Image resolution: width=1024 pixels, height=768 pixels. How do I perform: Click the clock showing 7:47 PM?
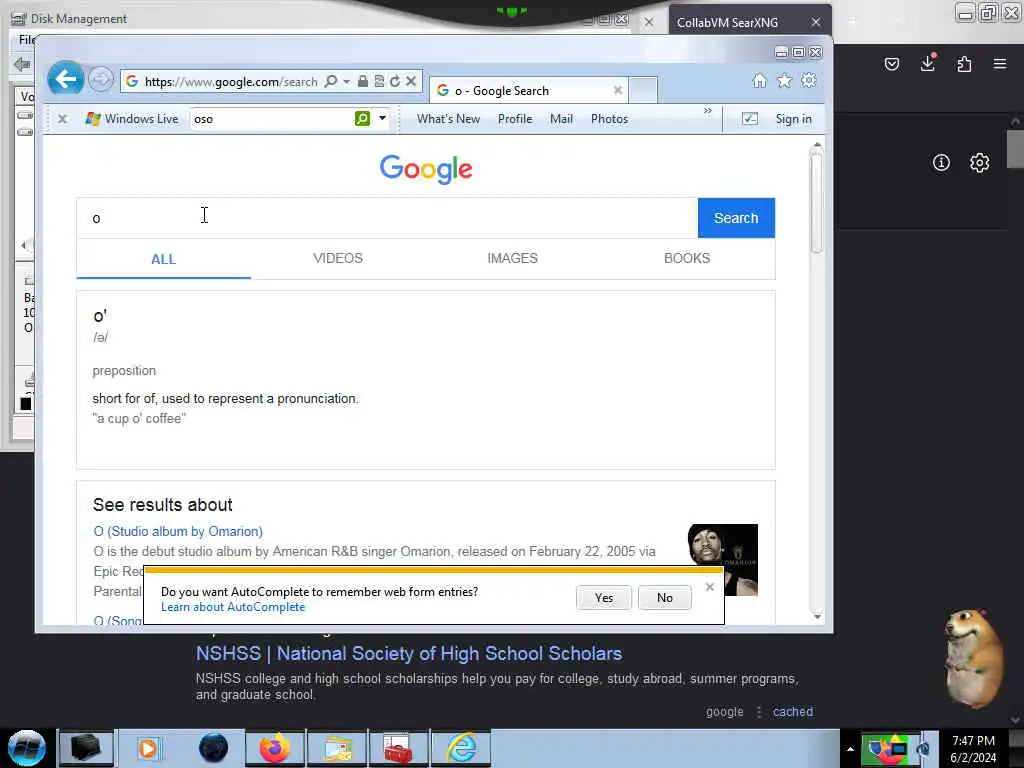[x=973, y=749]
